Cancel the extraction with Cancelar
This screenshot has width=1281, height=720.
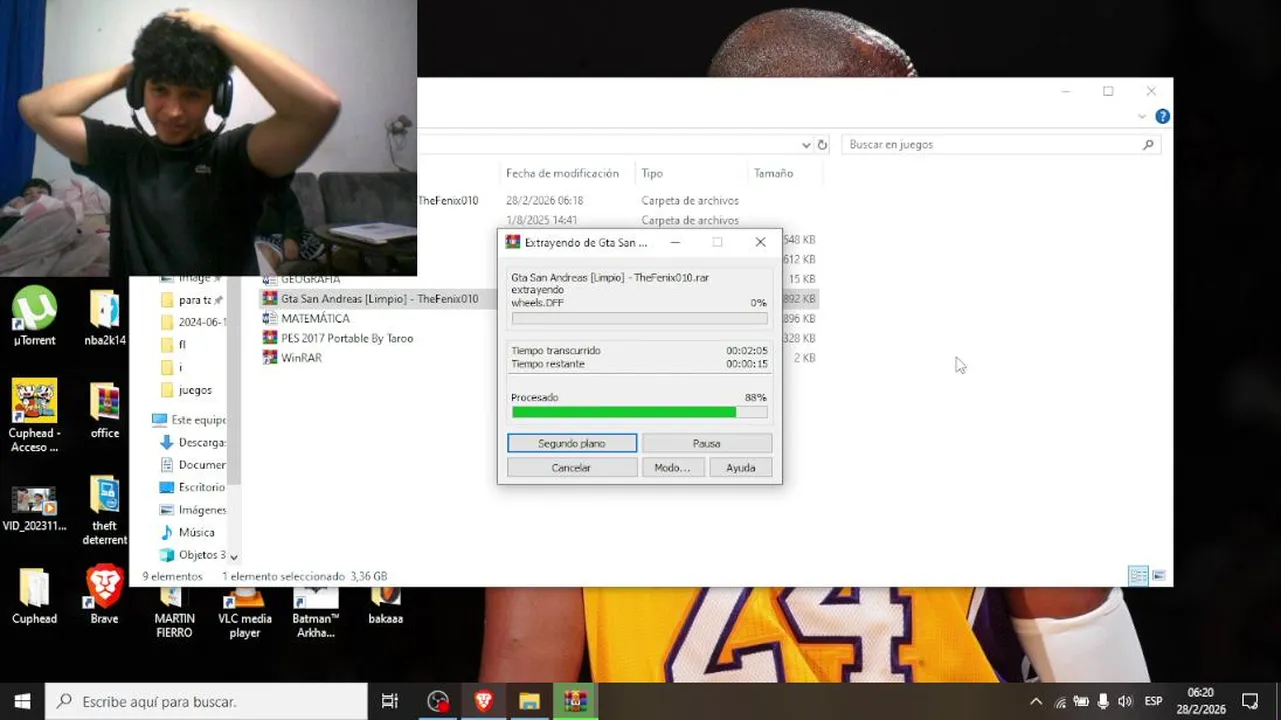tap(572, 467)
